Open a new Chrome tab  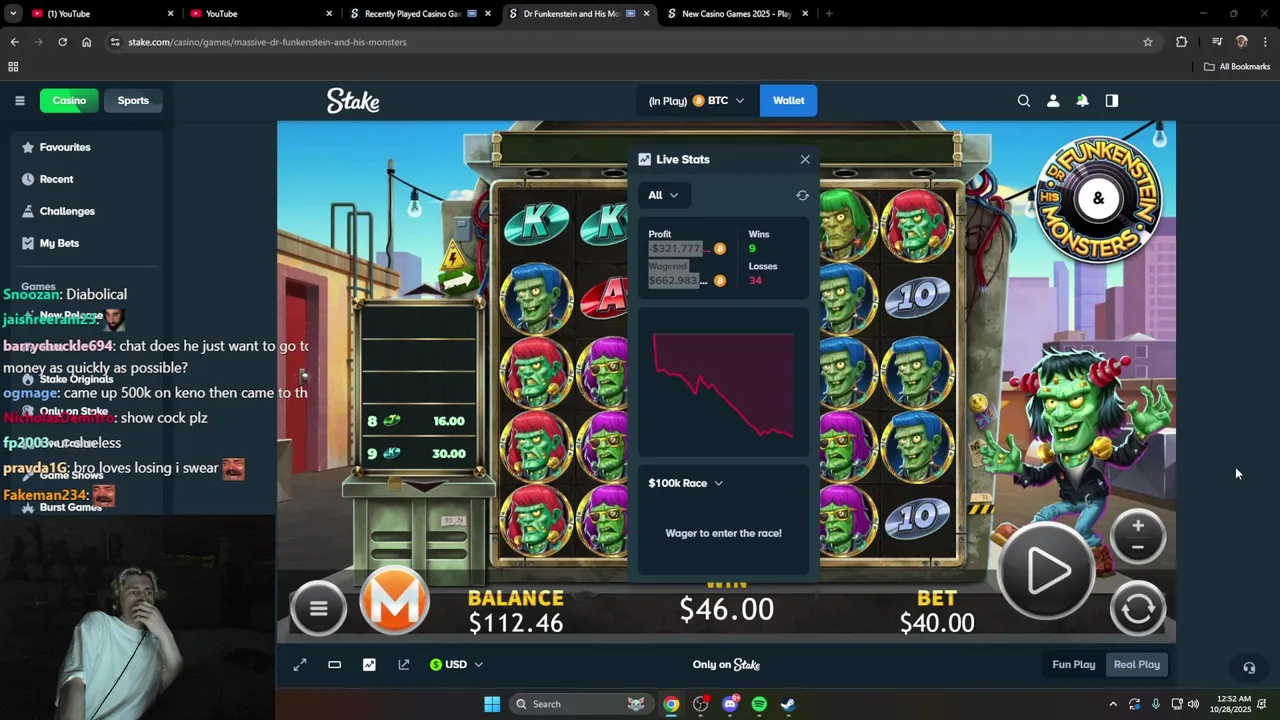pos(829,14)
